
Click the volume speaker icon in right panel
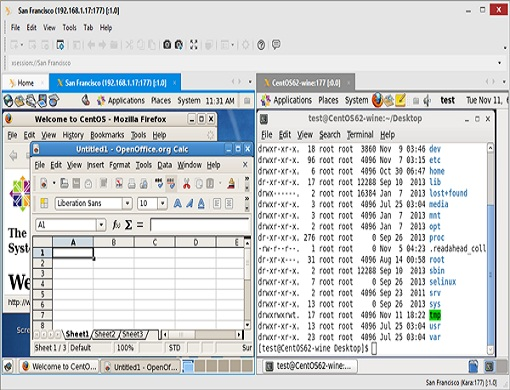click(427, 100)
